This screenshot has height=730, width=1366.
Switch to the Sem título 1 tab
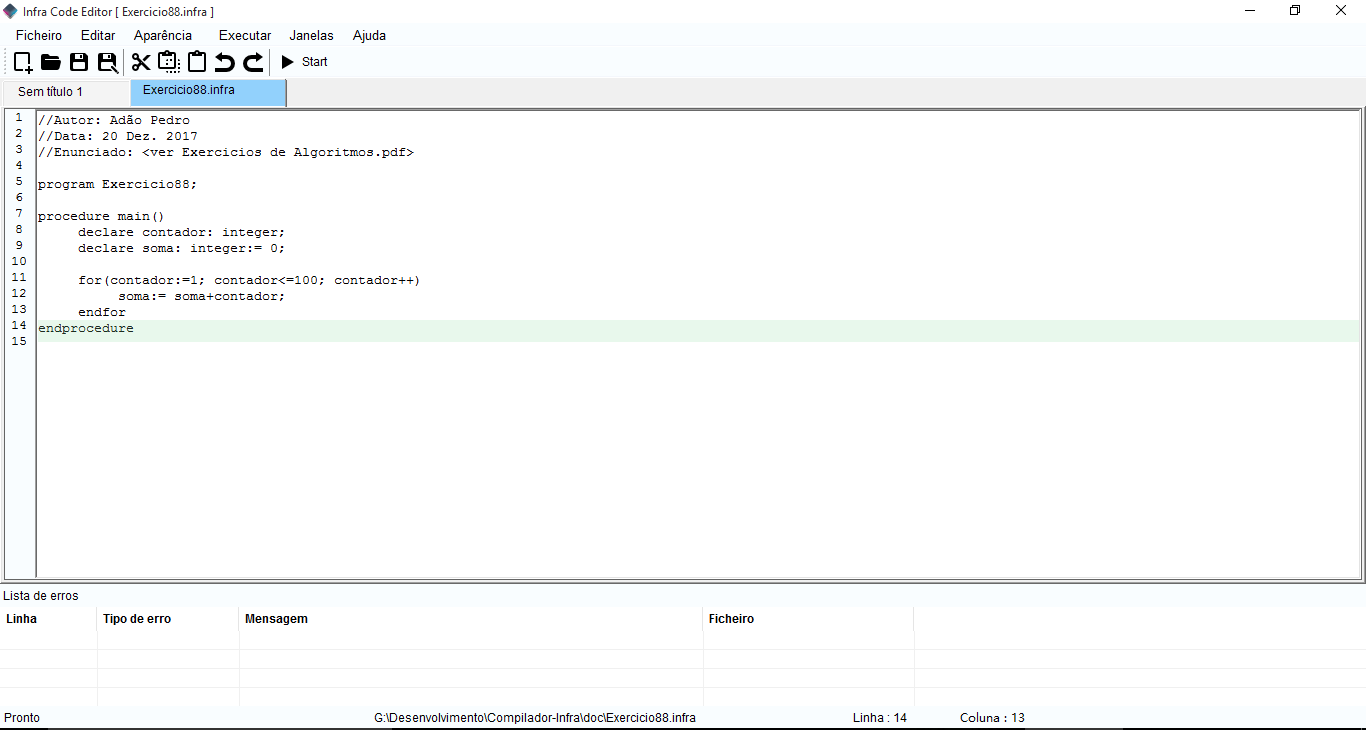coord(65,92)
